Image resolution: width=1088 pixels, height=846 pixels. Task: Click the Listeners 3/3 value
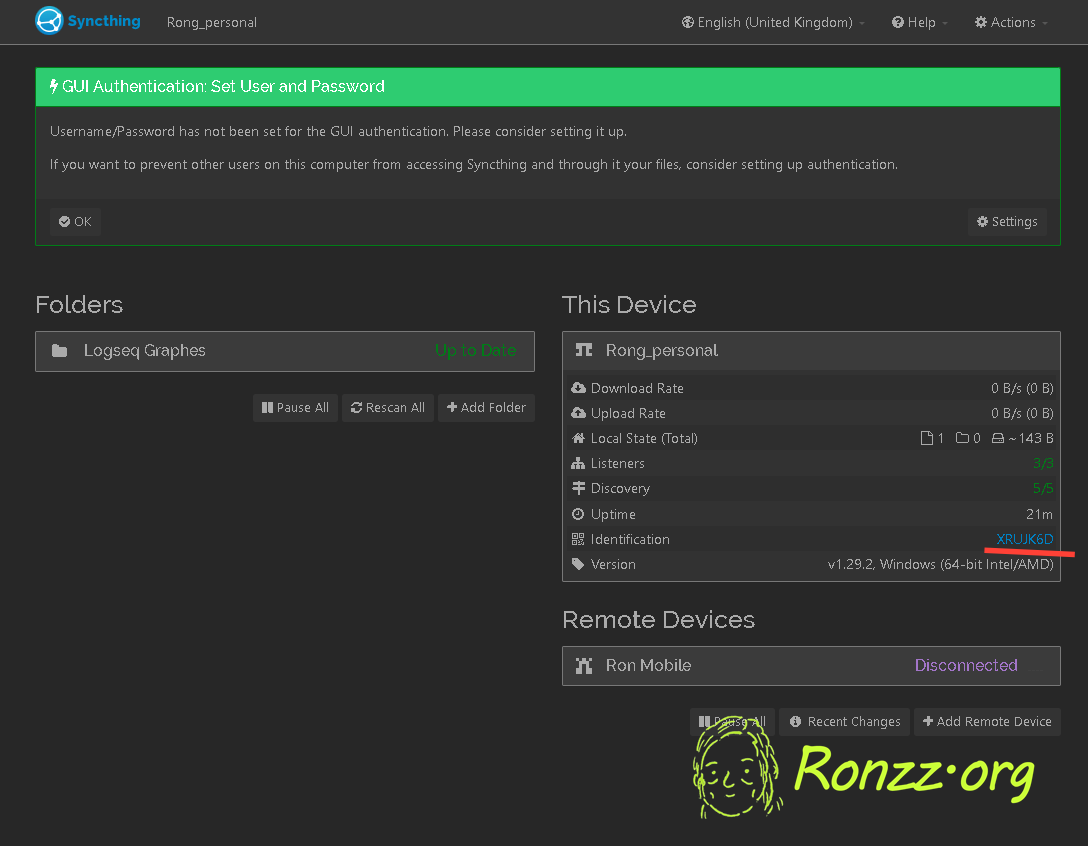point(1043,463)
